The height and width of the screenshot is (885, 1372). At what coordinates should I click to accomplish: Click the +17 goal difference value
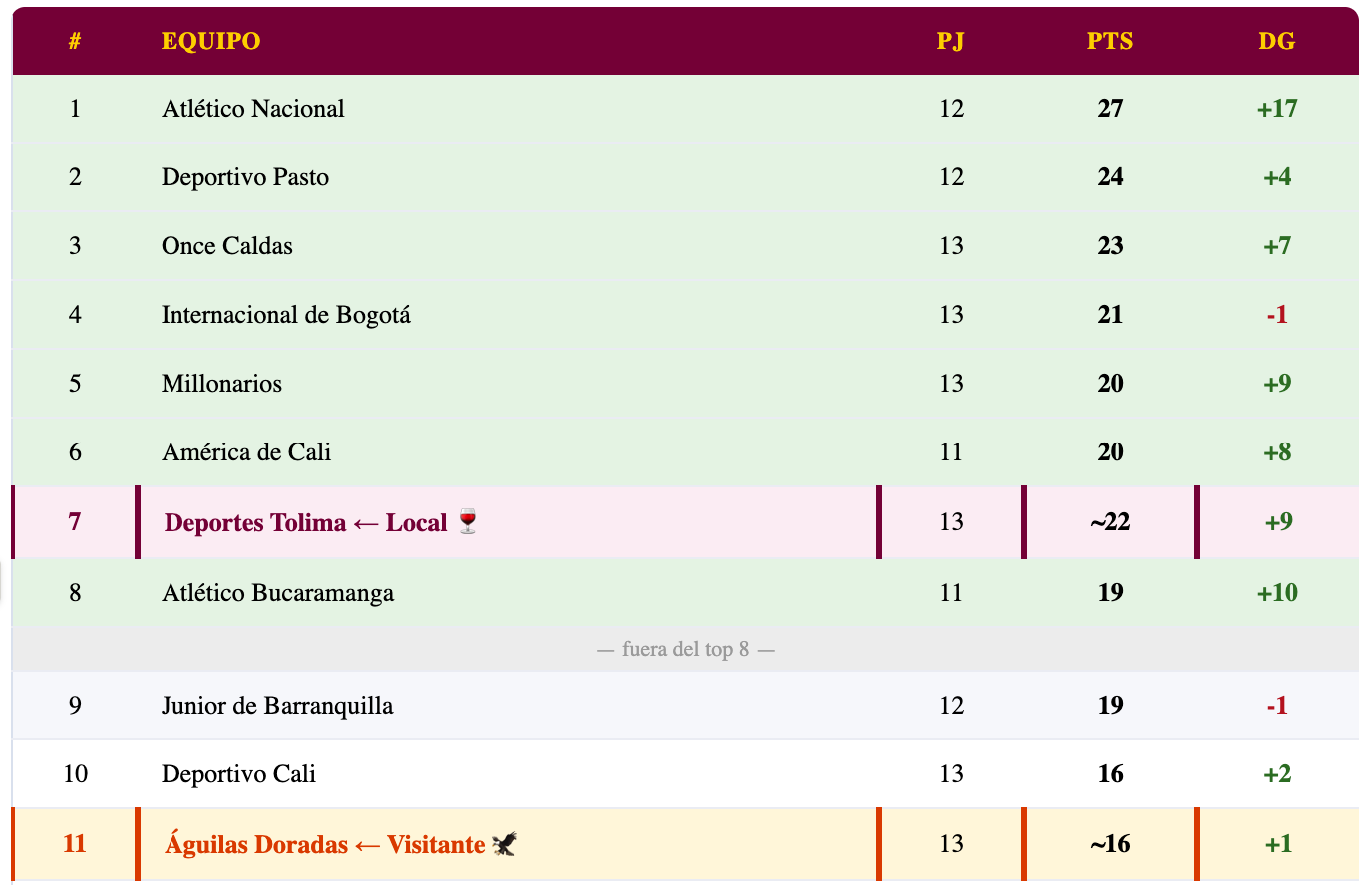click(1277, 109)
